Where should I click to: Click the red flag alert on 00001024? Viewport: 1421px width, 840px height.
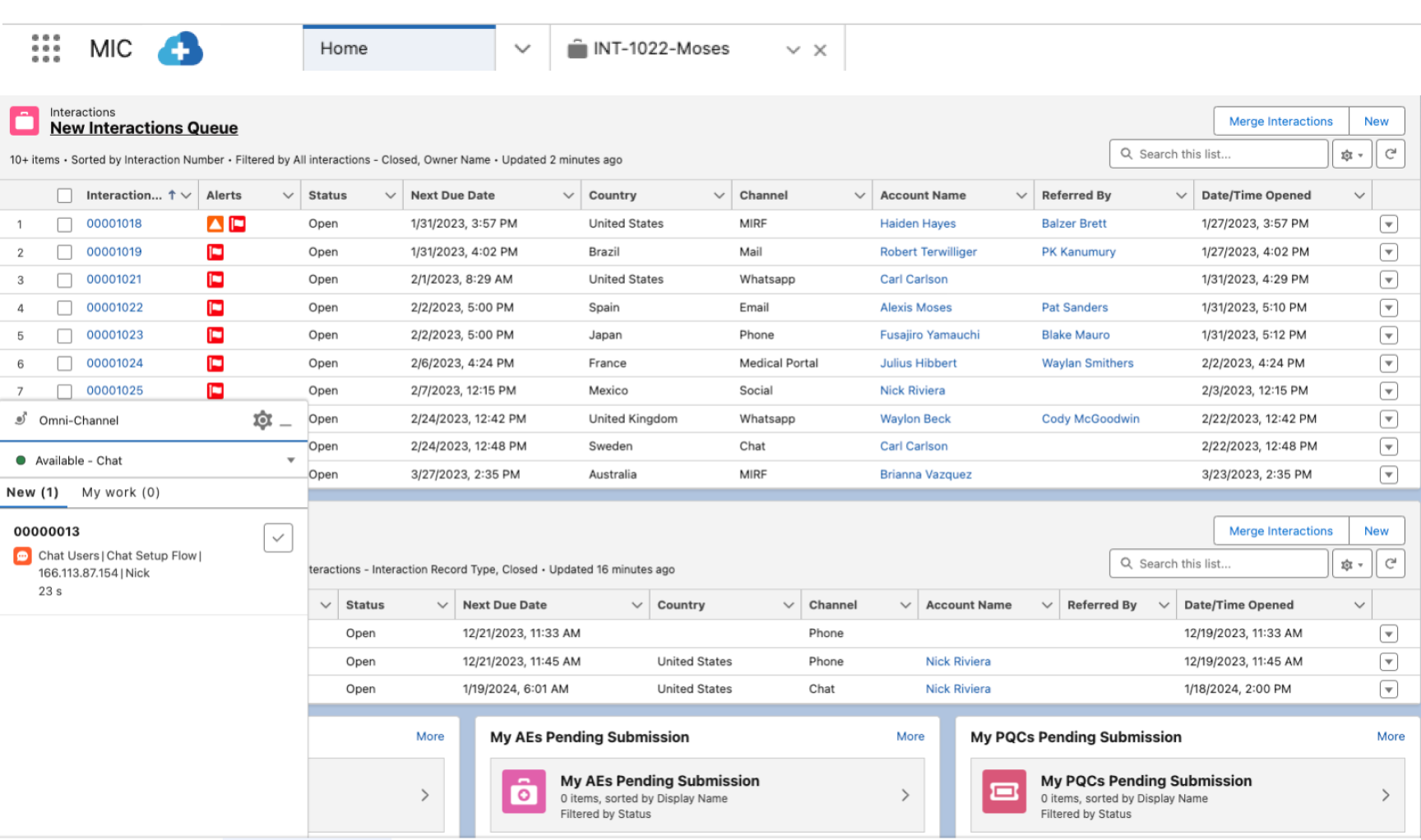pyautogui.click(x=215, y=363)
